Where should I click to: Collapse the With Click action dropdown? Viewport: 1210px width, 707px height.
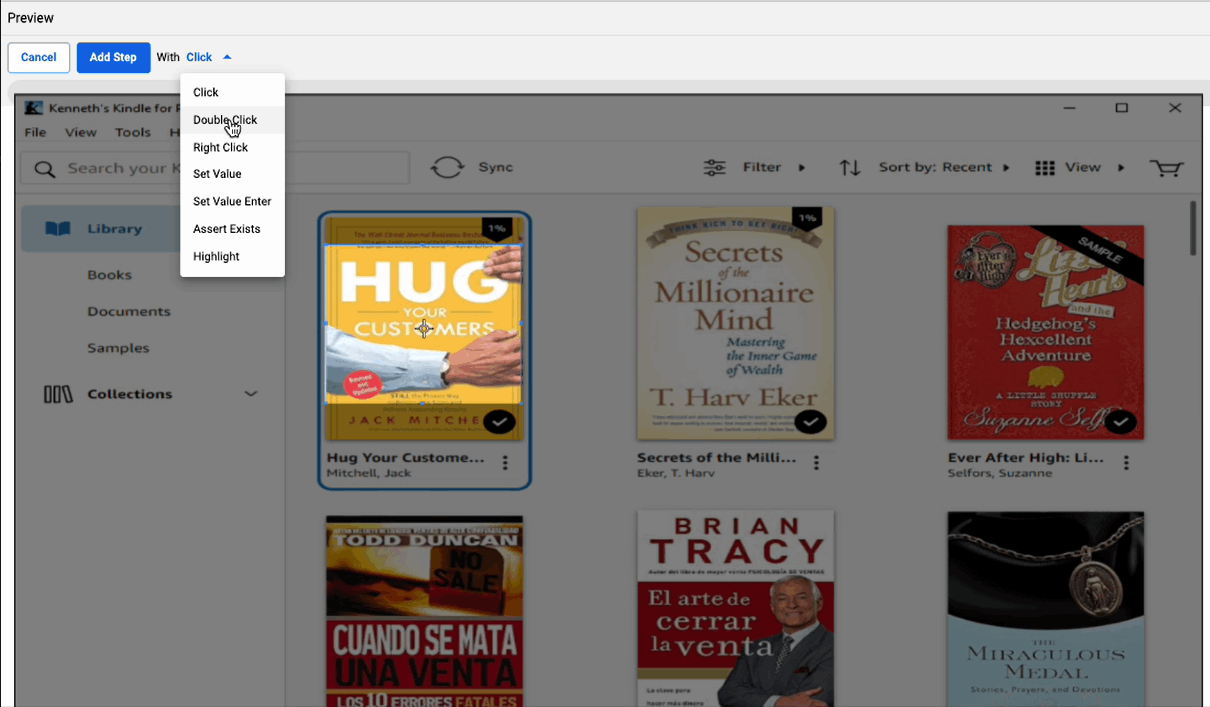[x=227, y=58]
